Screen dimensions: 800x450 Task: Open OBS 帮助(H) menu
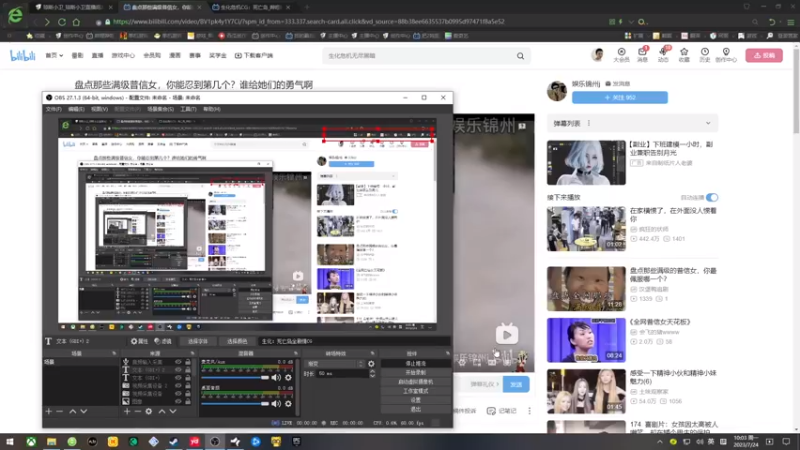point(212,109)
